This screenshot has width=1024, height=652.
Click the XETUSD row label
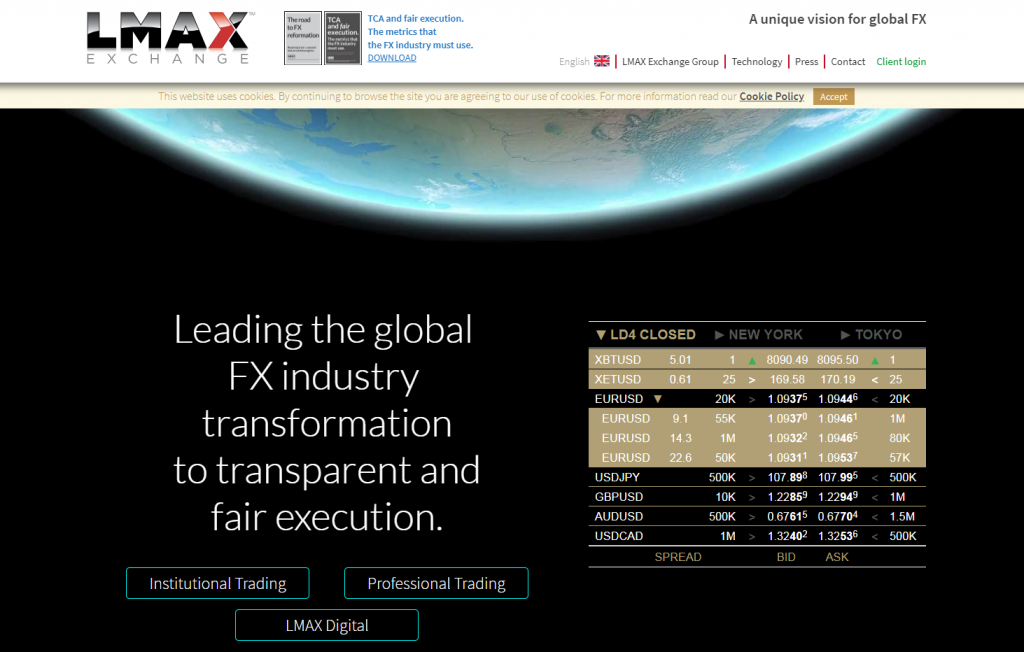click(618, 380)
